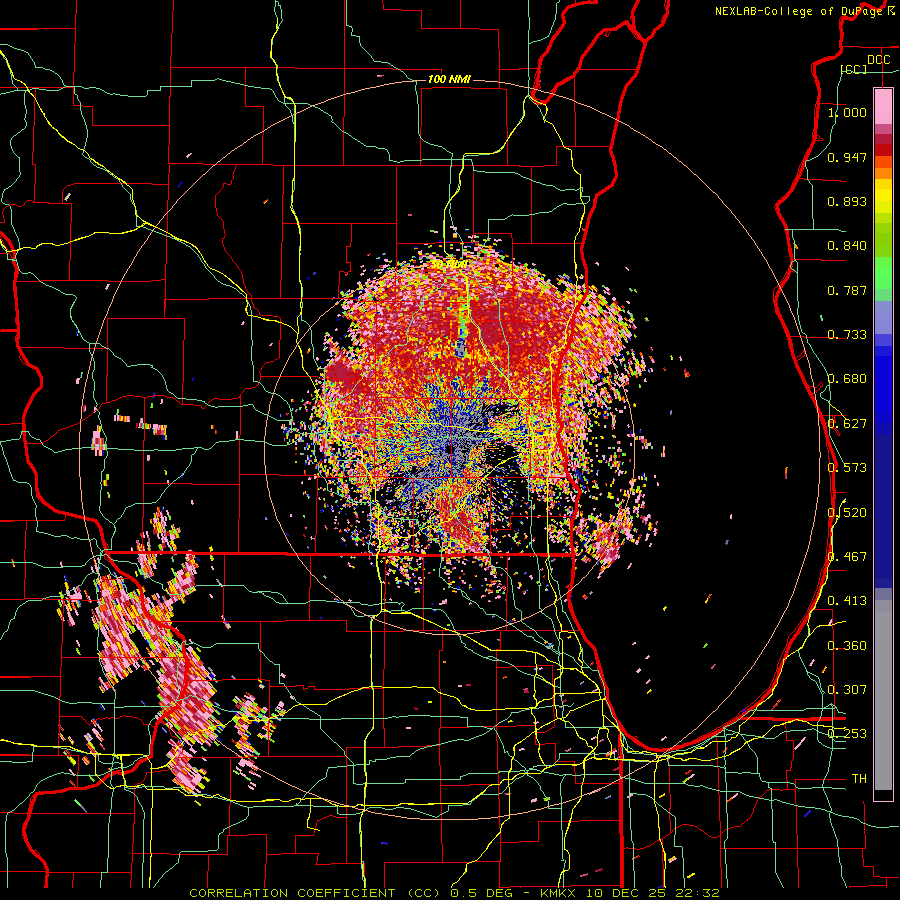Click the 0.413 scale value
The width and height of the screenshot is (900, 900).
(x=847, y=601)
